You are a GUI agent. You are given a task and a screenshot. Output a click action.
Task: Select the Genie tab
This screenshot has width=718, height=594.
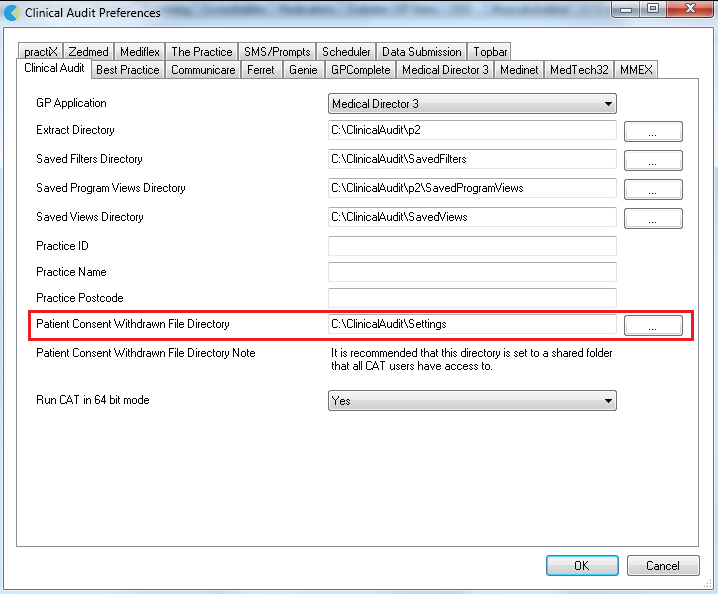(303, 70)
